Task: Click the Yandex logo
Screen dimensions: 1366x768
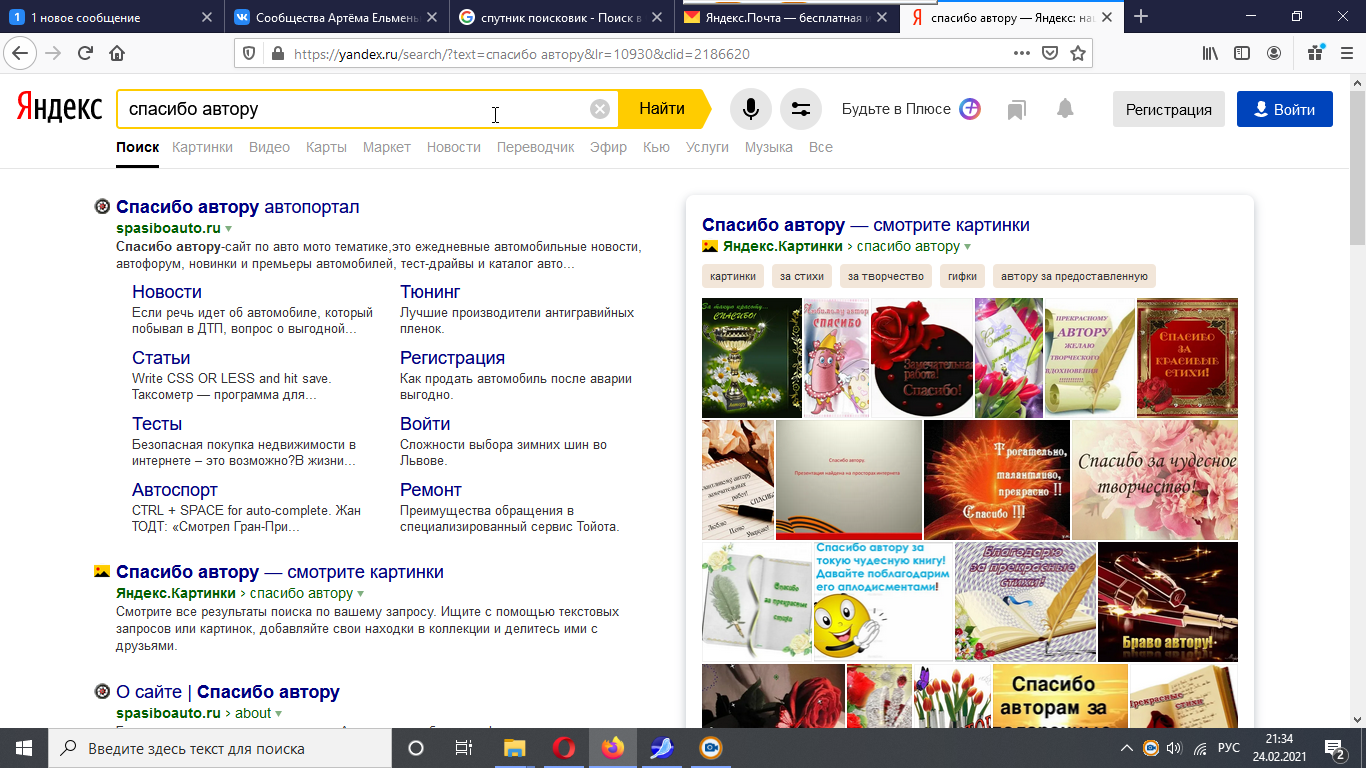Action: click(x=59, y=109)
